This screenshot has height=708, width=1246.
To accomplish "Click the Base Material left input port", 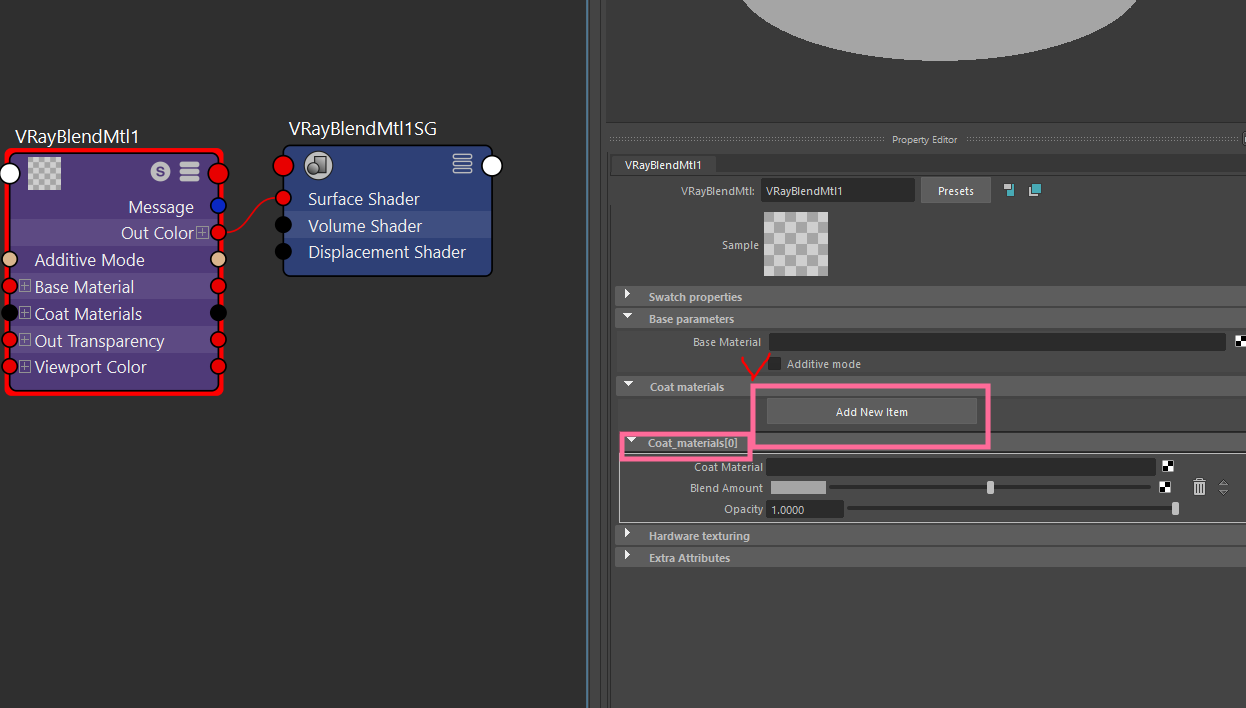I will (10, 286).
